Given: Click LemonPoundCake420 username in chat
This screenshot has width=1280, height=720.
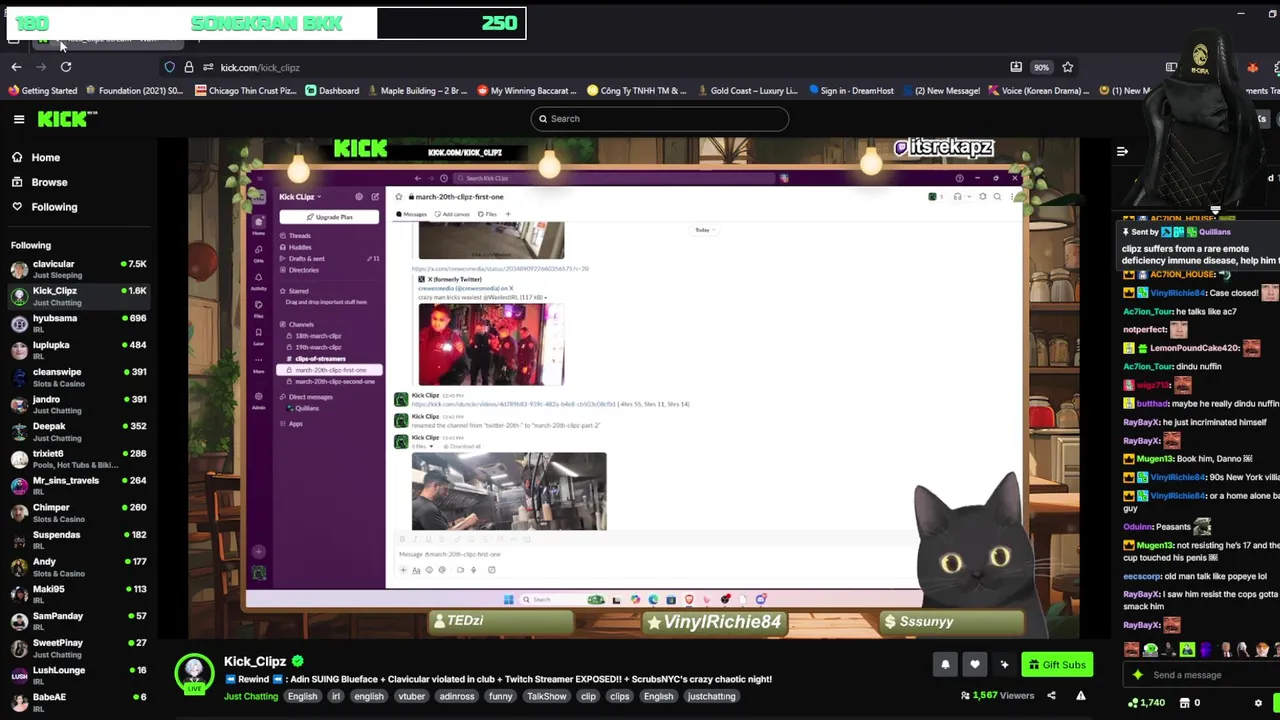Looking at the screenshot, I should tap(1194, 348).
